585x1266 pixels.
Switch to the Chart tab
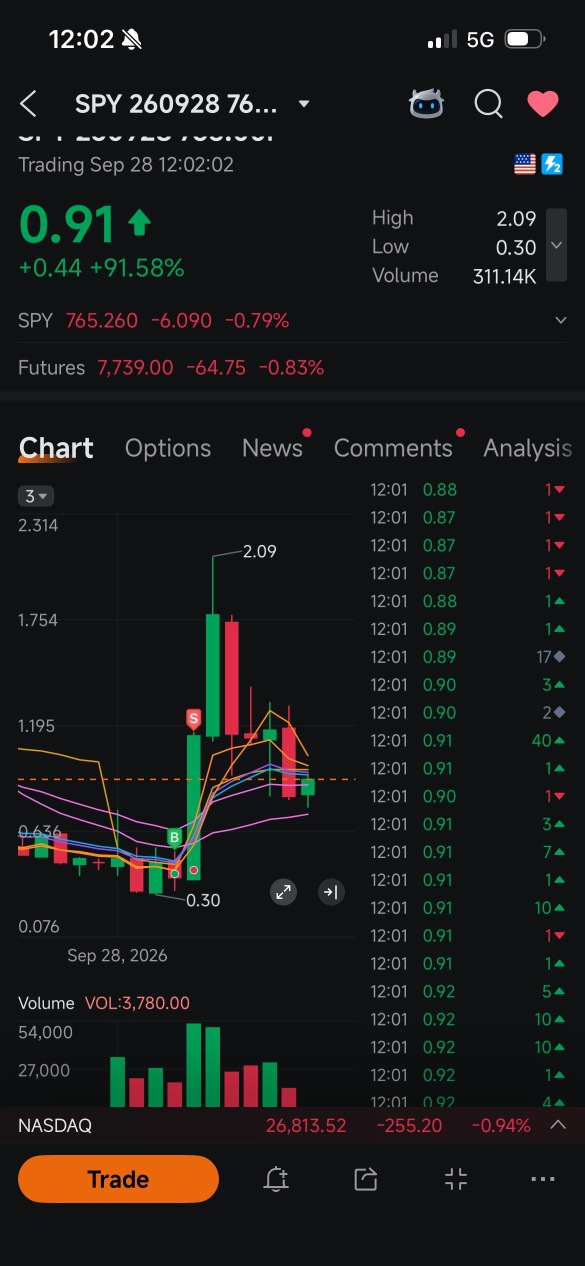click(x=56, y=448)
